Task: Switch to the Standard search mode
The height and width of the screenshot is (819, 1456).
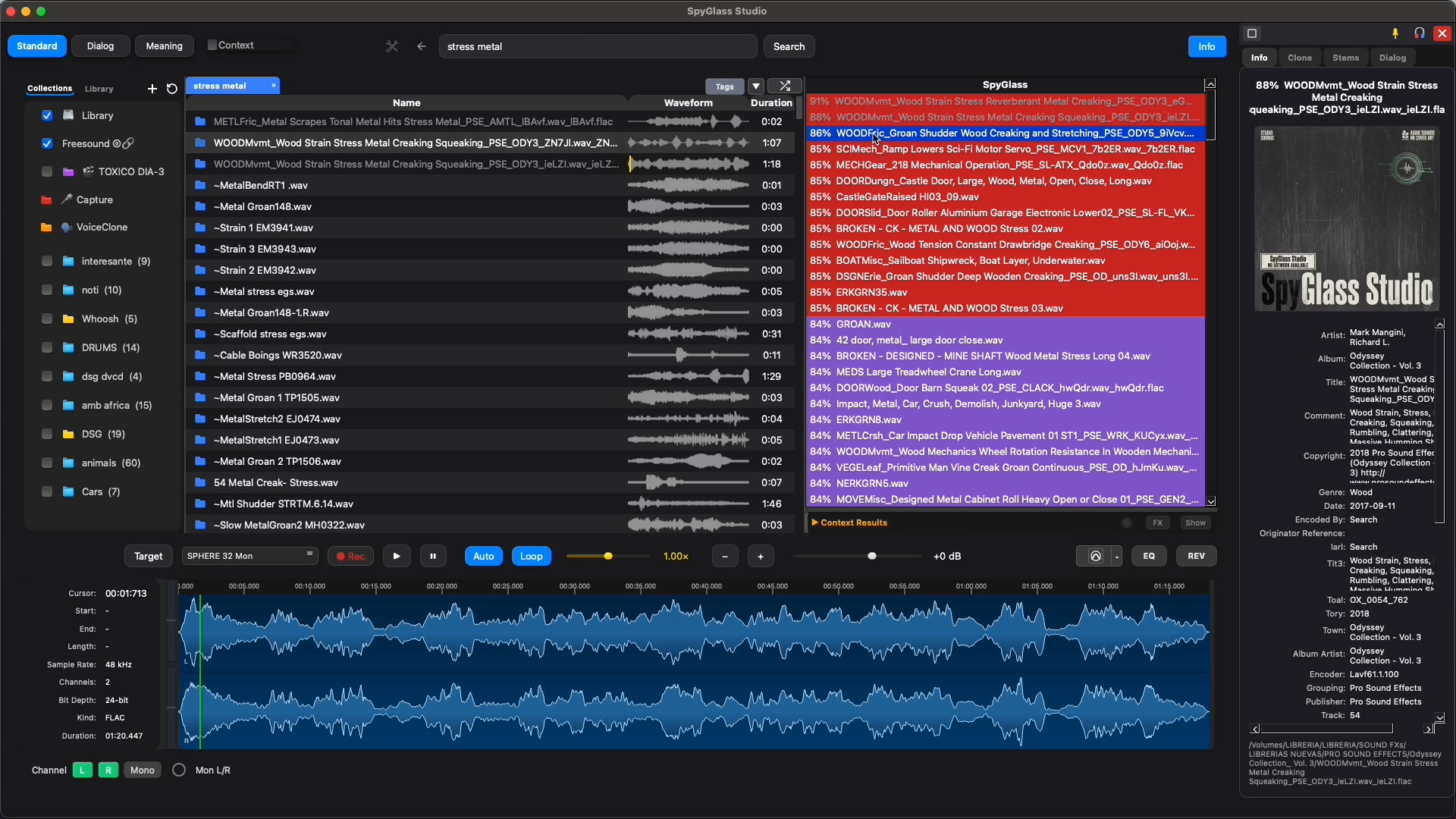Action: [37, 46]
